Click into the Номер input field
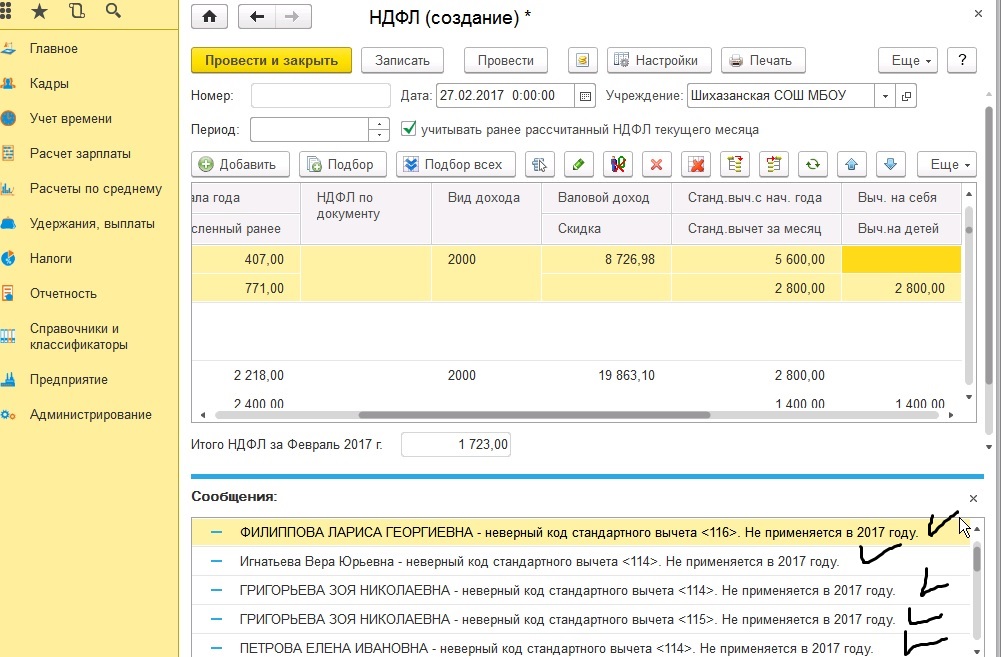 coord(320,96)
